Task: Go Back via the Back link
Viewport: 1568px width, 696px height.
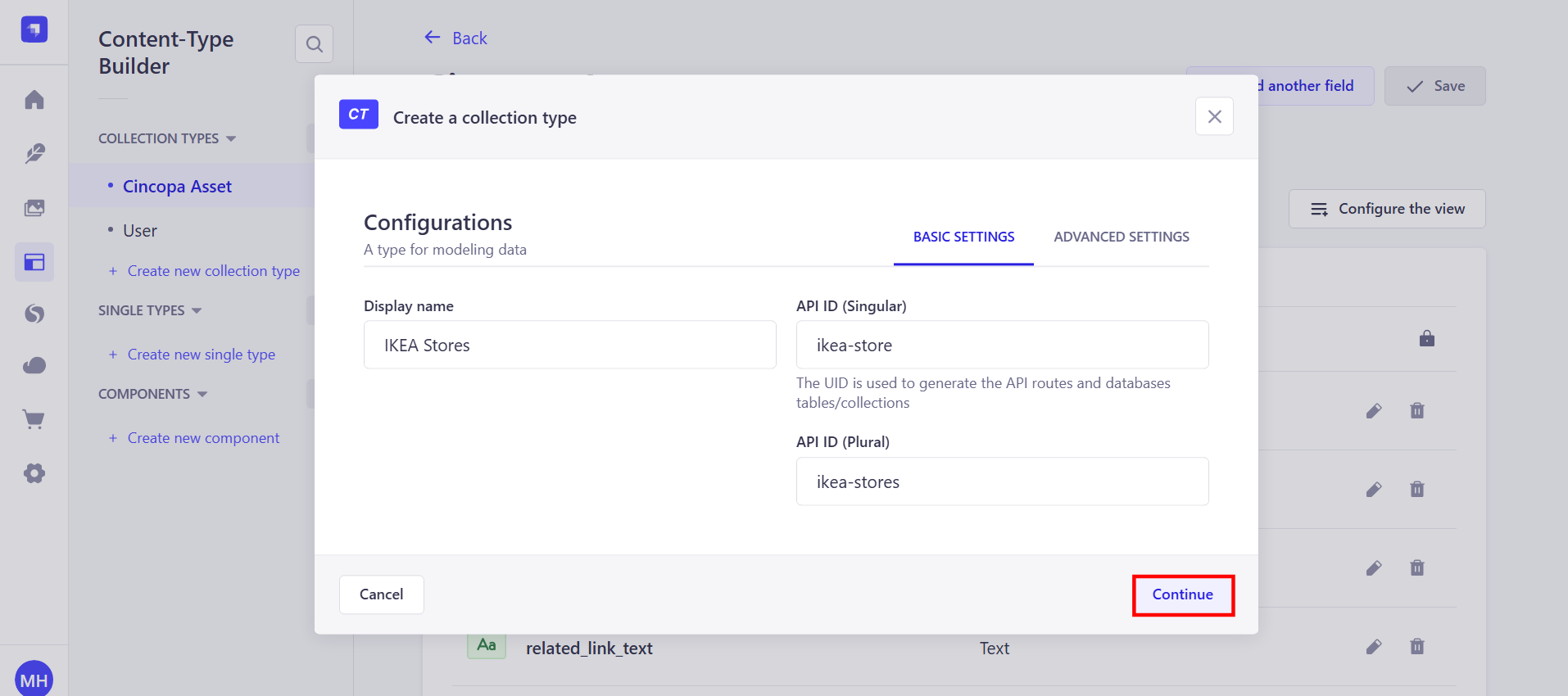Action: click(x=455, y=38)
